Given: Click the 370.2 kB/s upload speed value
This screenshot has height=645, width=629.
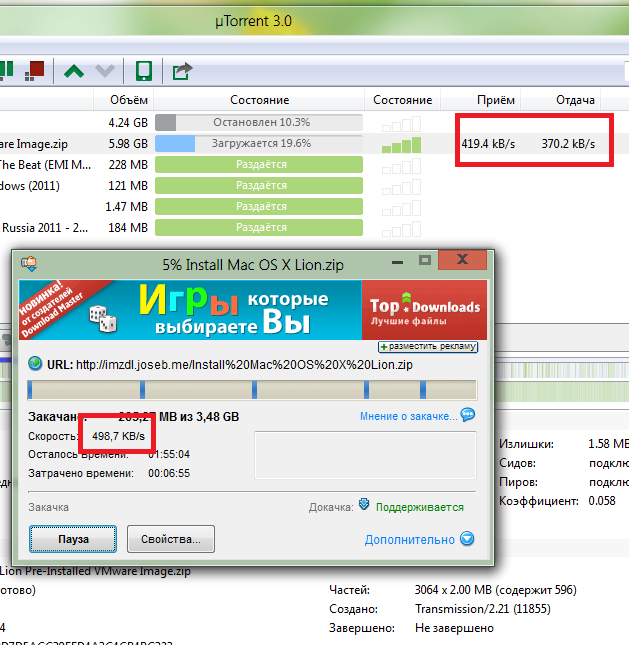Looking at the screenshot, I should coord(568,144).
